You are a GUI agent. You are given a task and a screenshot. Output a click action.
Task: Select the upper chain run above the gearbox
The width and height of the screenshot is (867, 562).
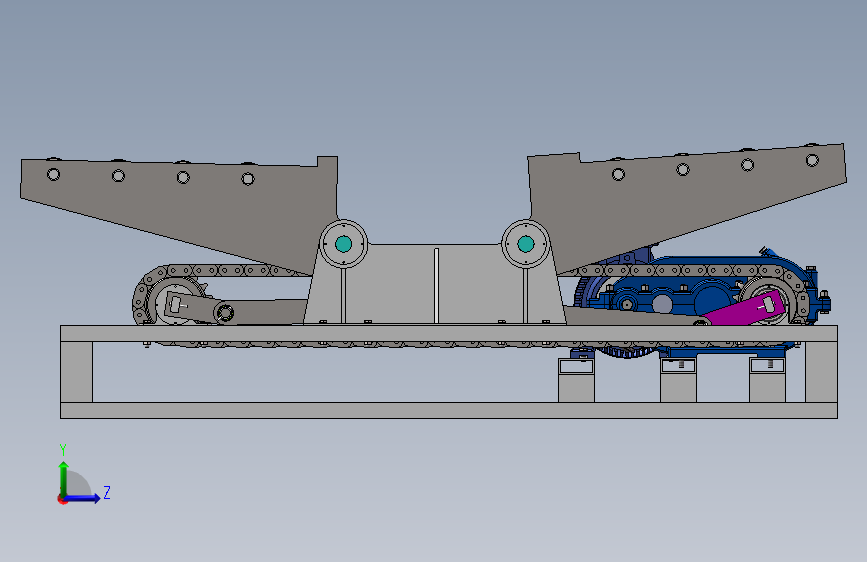(675, 271)
